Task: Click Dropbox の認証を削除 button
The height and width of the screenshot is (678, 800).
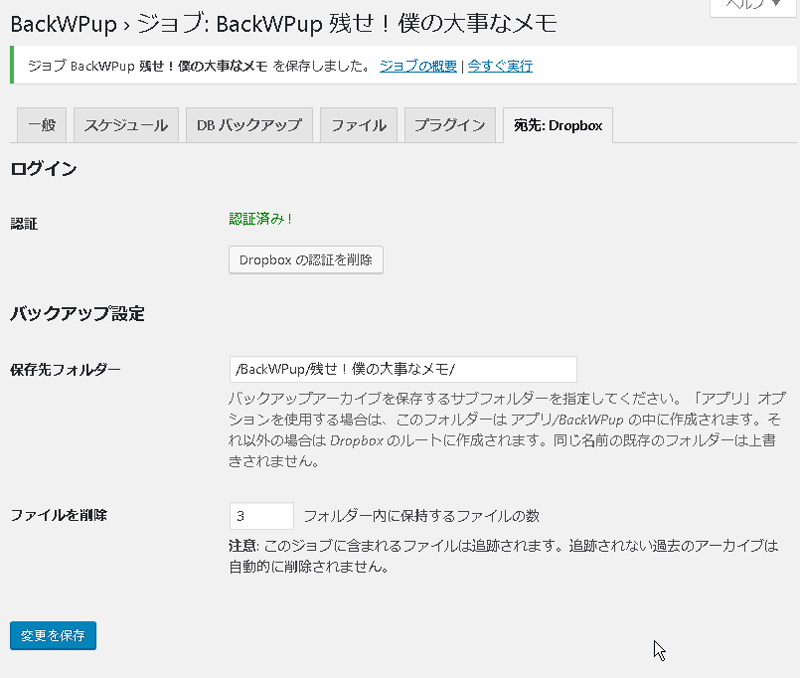Action: point(306,260)
